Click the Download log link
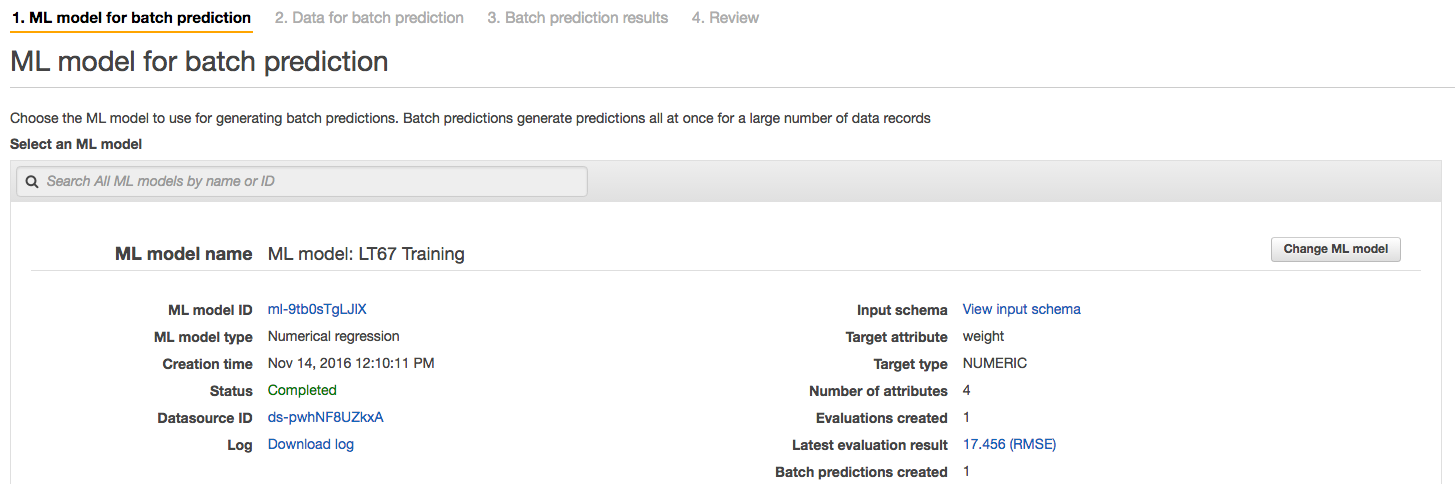 click(x=311, y=444)
